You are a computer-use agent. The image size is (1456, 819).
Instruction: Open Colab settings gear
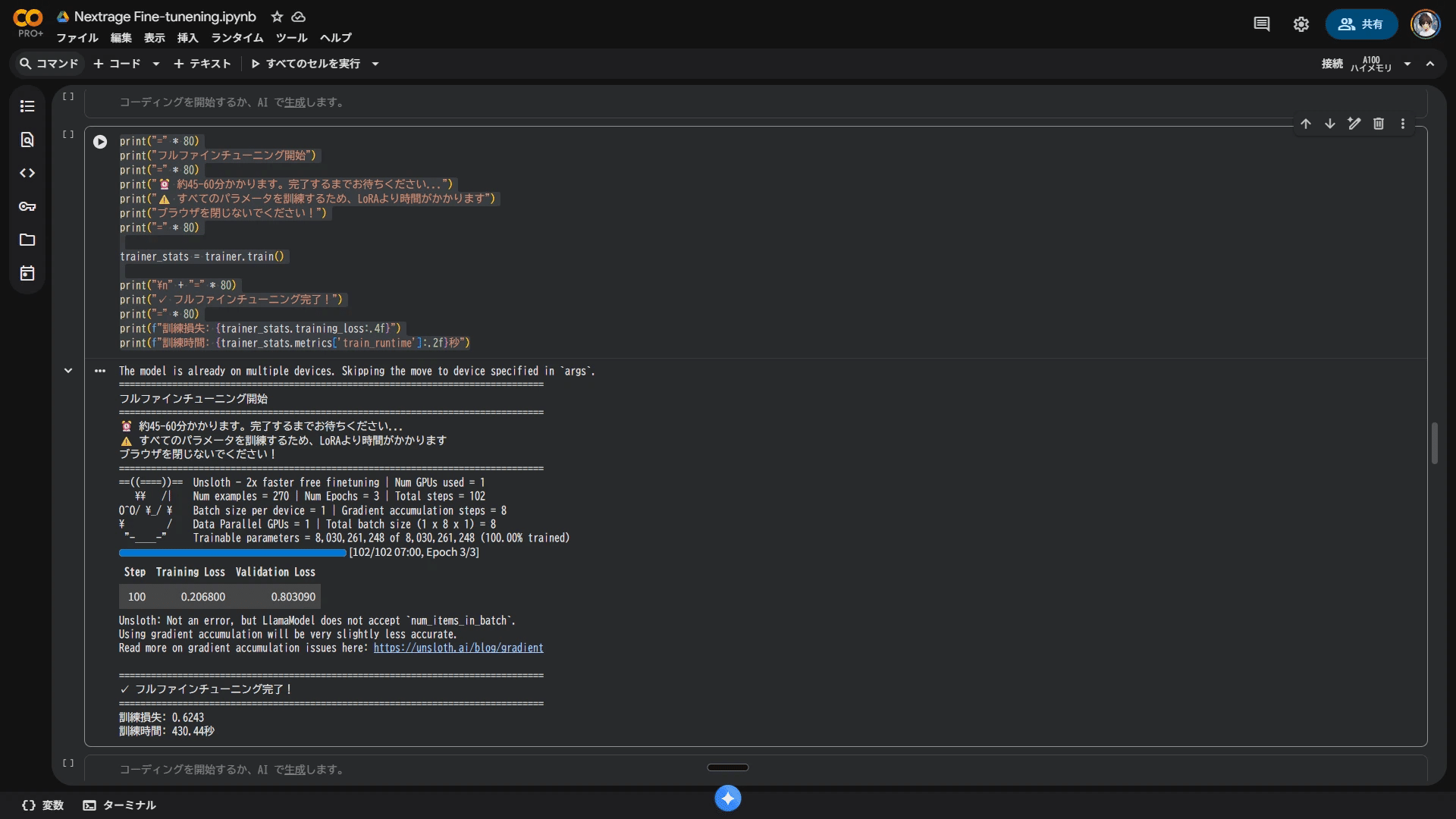pyautogui.click(x=1301, y=24)
